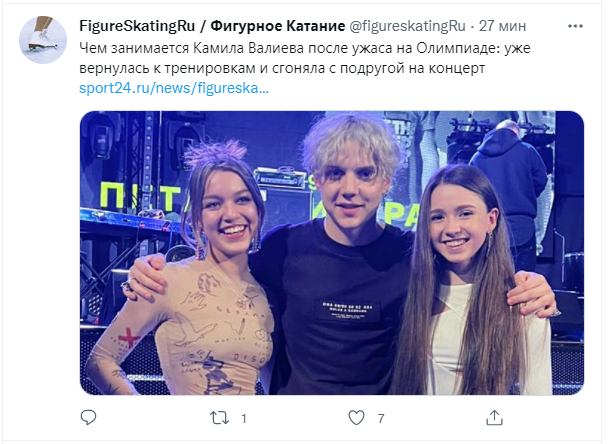Click the FigureSkatingRu display name
This screenshot has height=444, width=609.
pos(137,26)
